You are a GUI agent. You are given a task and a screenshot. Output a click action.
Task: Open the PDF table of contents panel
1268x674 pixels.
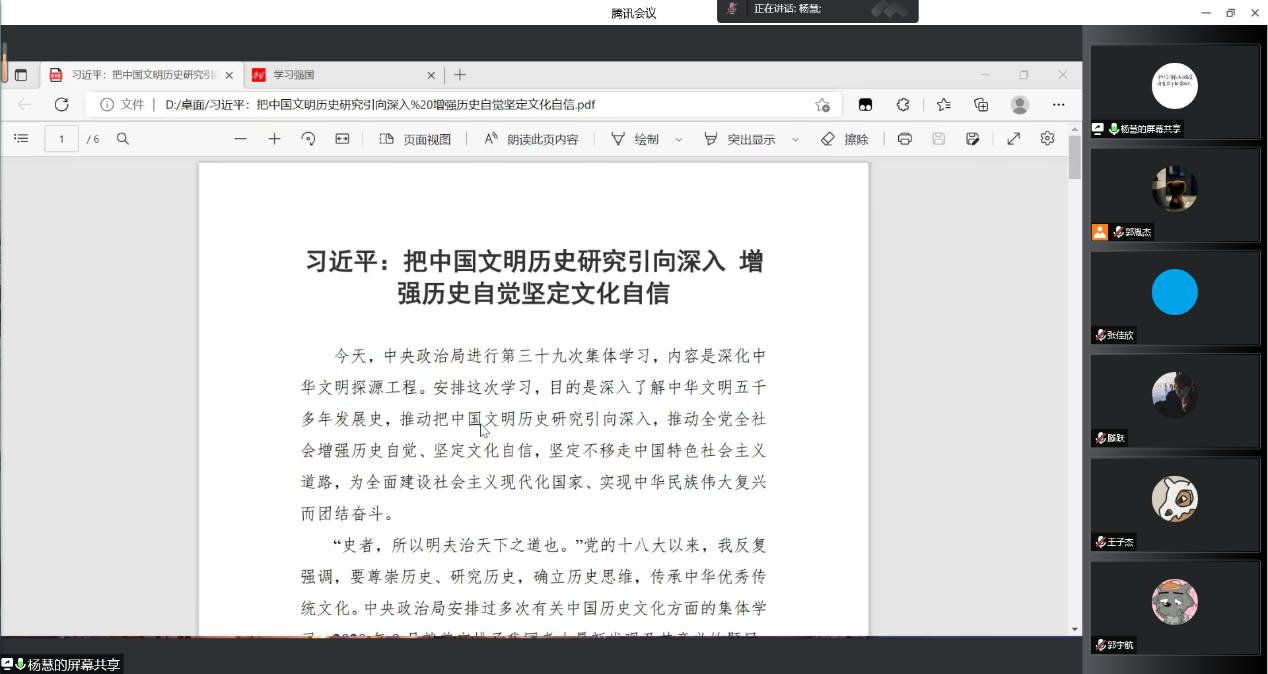(21, 139)
